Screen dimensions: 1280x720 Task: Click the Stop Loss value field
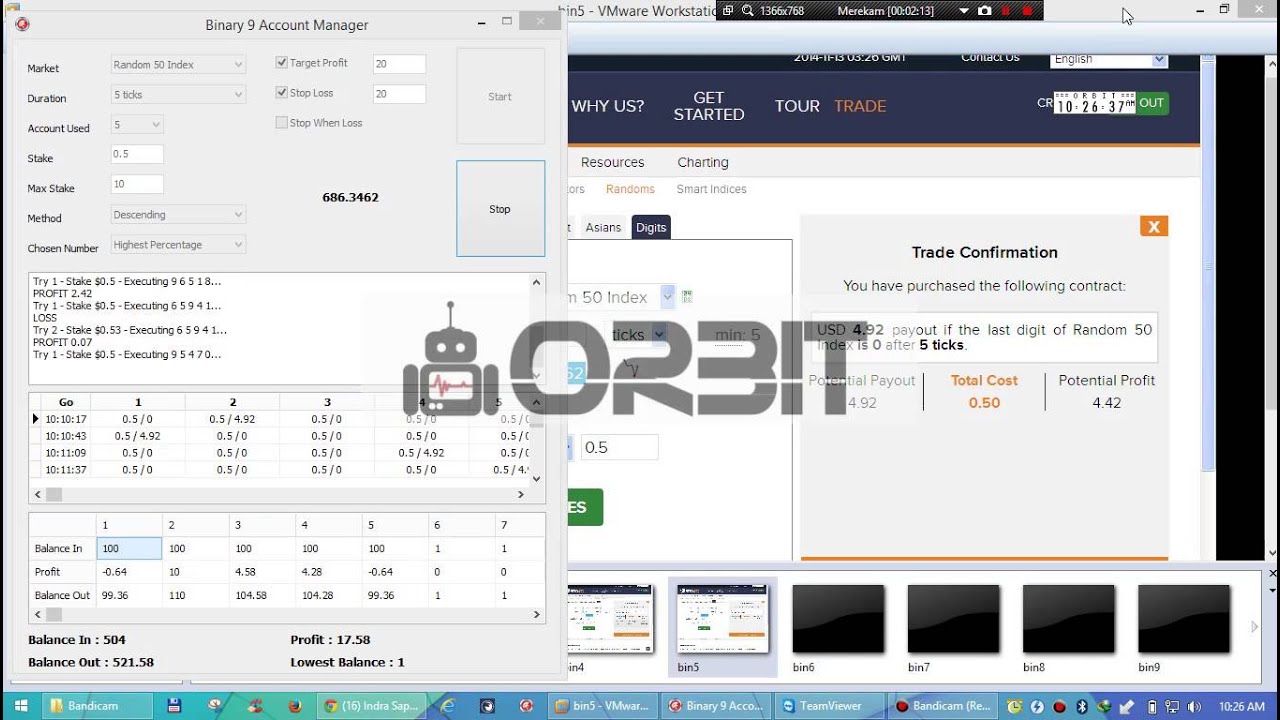399,94
